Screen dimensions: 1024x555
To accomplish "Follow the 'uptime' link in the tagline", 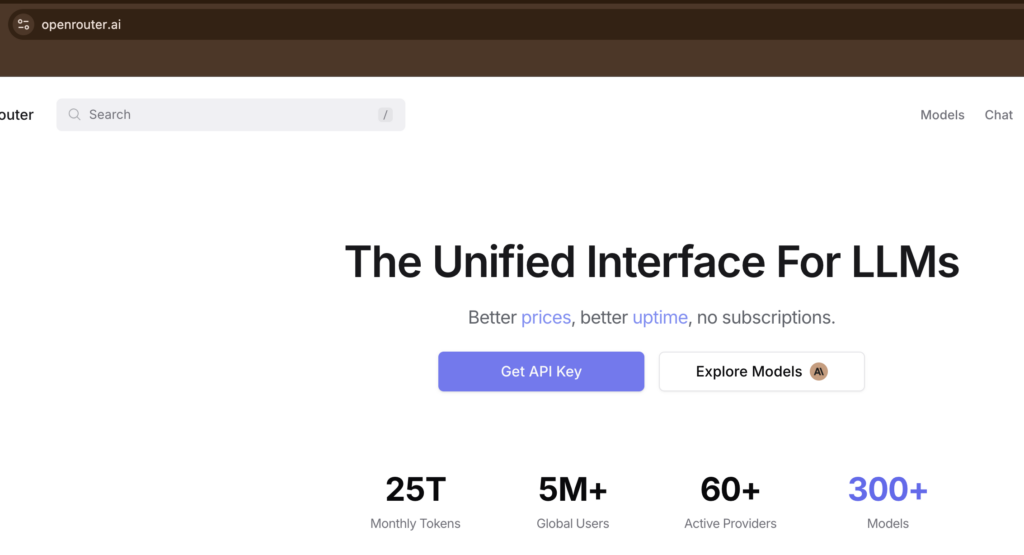I will [x=660, y=318].
